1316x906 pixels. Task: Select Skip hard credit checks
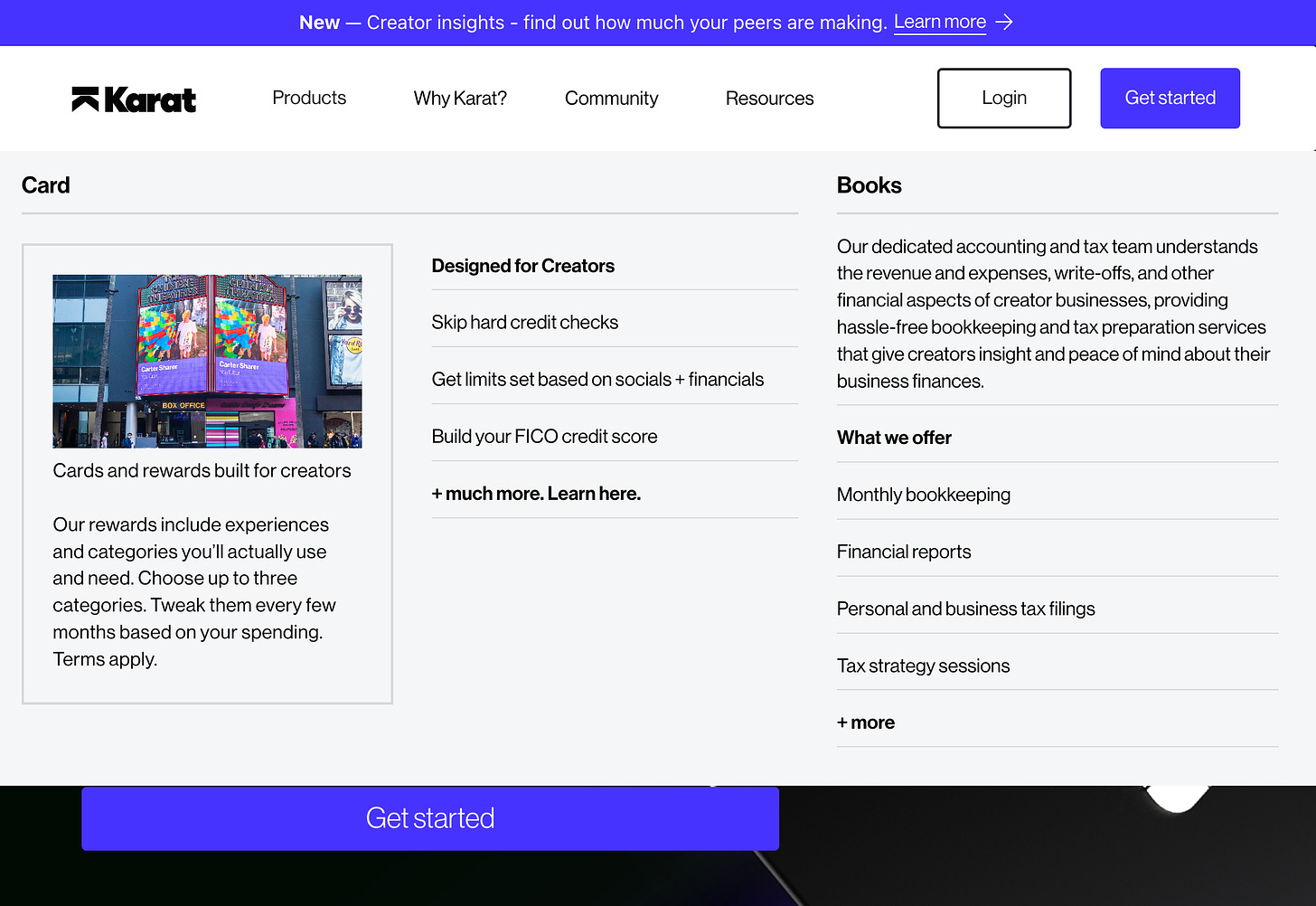coord(524,322)
